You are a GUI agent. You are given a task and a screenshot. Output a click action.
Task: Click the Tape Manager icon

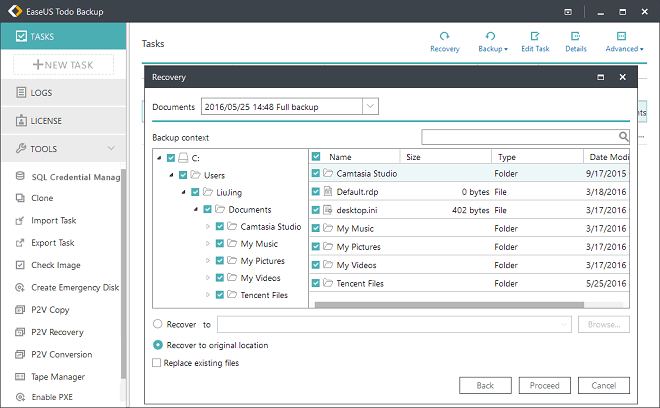coord(20,377)
